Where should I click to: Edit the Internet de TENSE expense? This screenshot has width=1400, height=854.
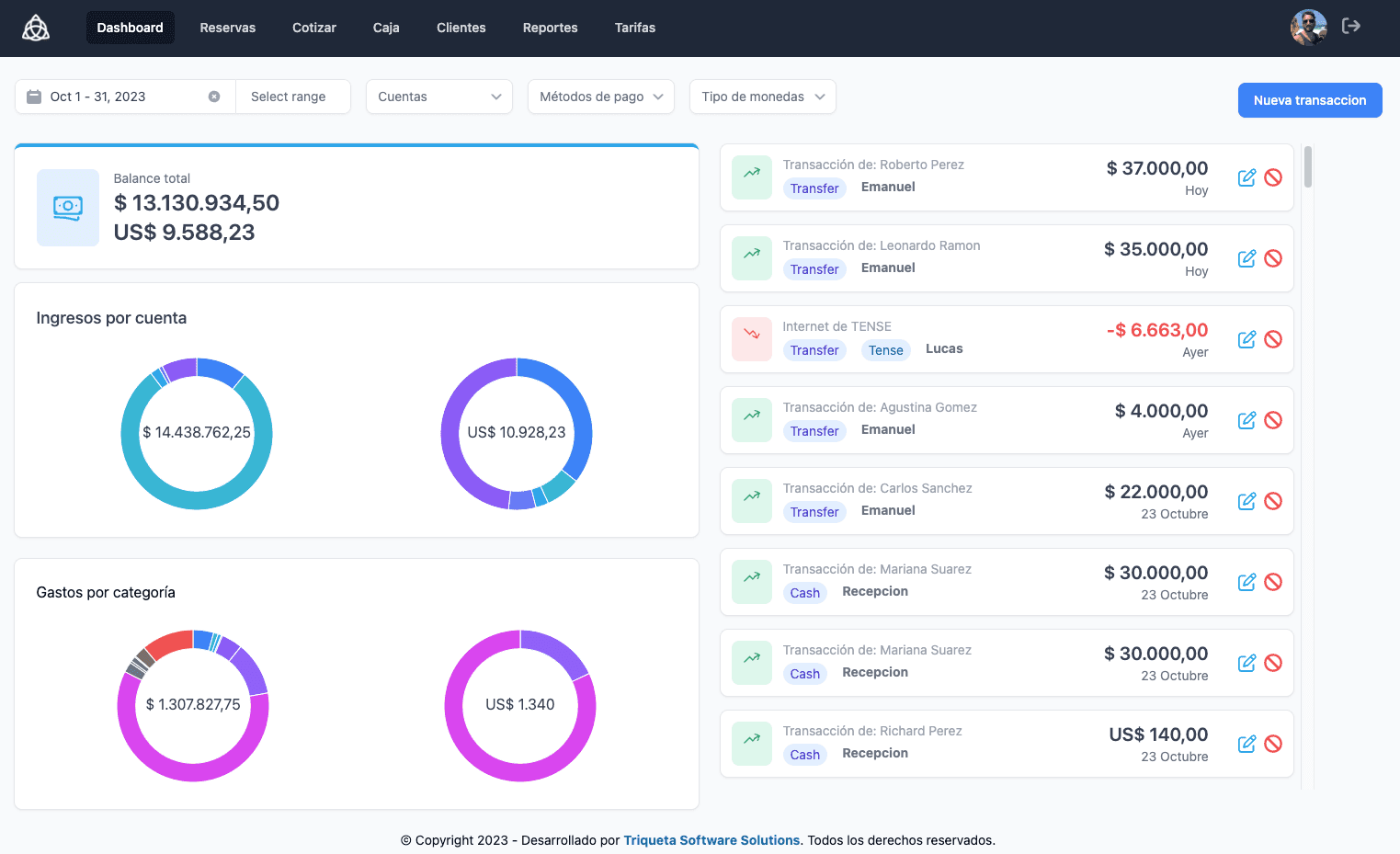[x=1246, y=339]
